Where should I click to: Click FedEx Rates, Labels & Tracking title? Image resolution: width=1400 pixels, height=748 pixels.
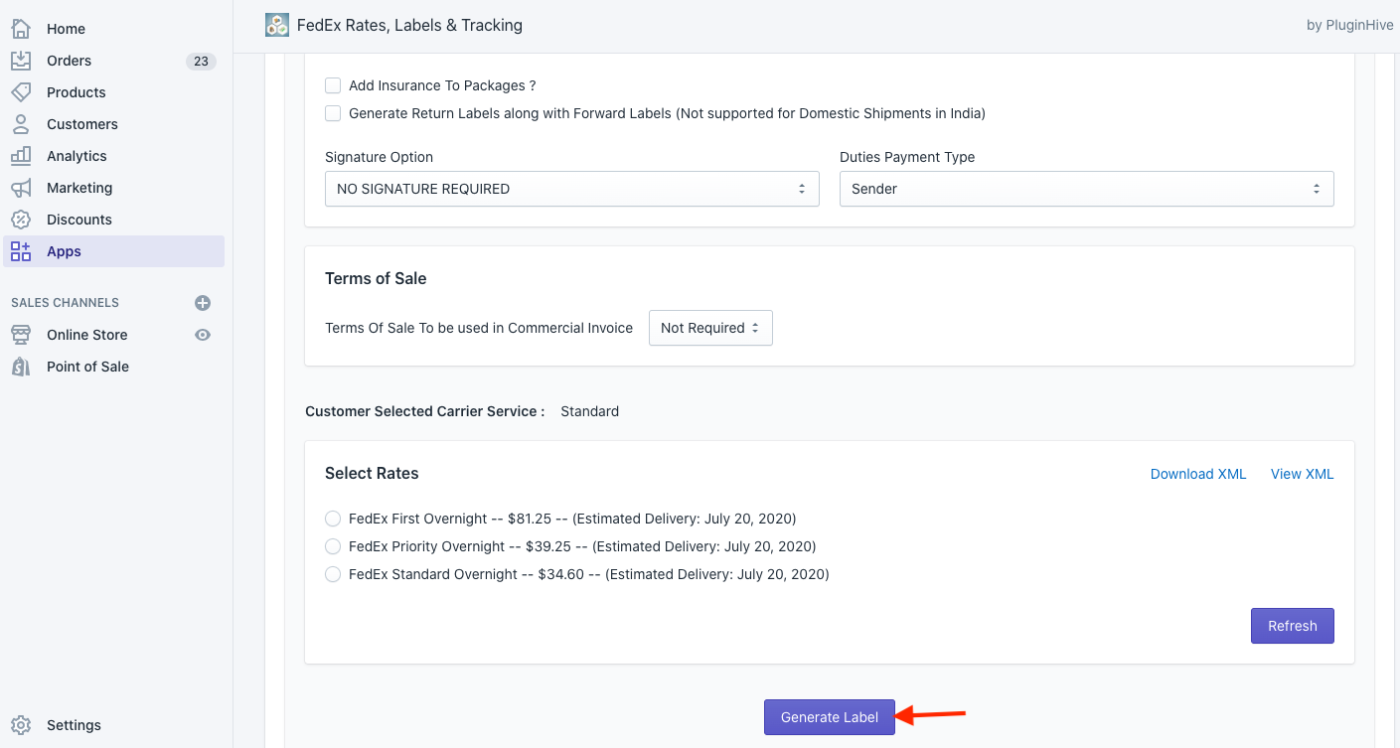click(410, 25)
